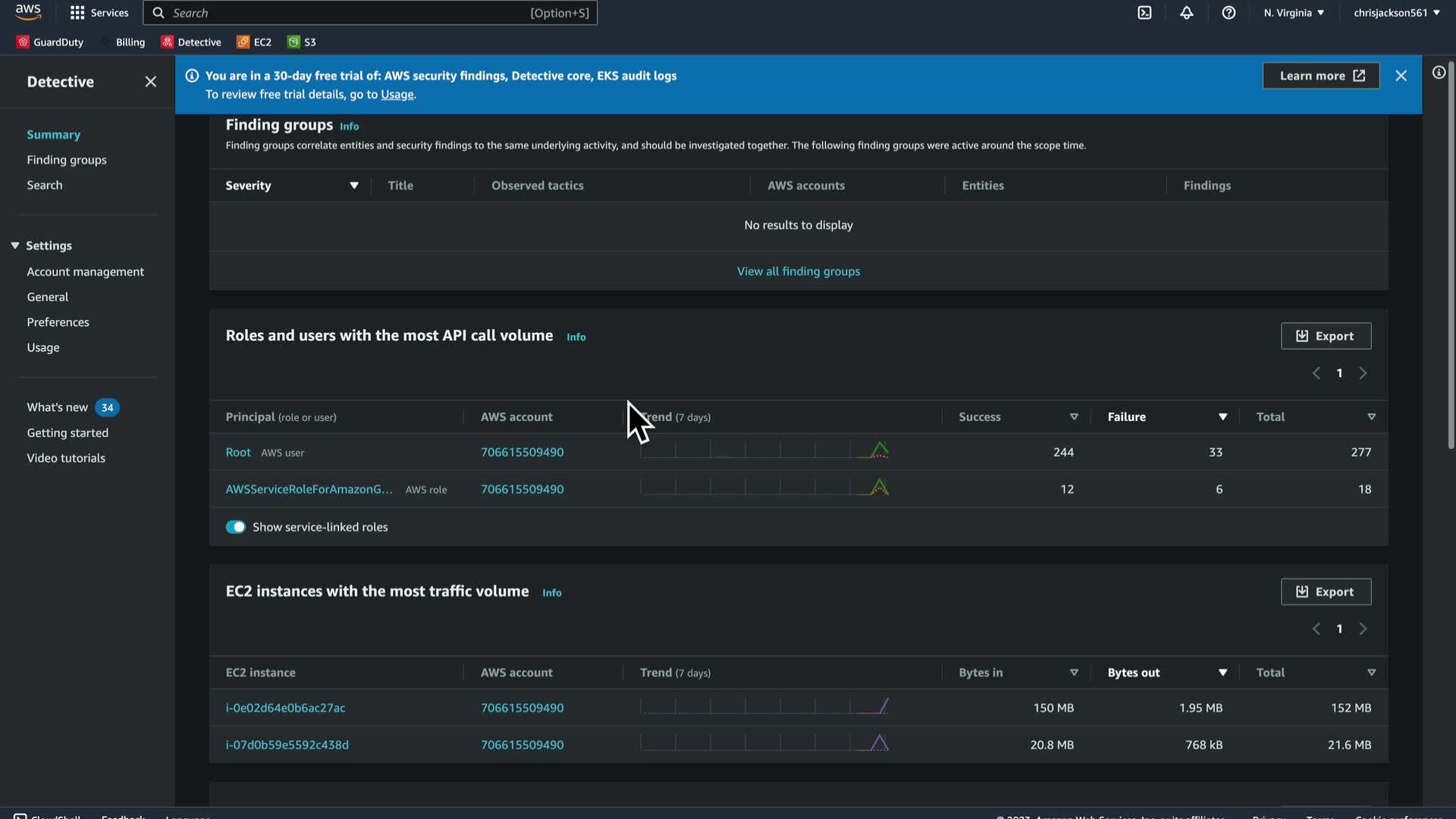Collapse the Settings section in sidebar
The height and width of the screenshot is (819, 1456).
(x=15, y=246)
